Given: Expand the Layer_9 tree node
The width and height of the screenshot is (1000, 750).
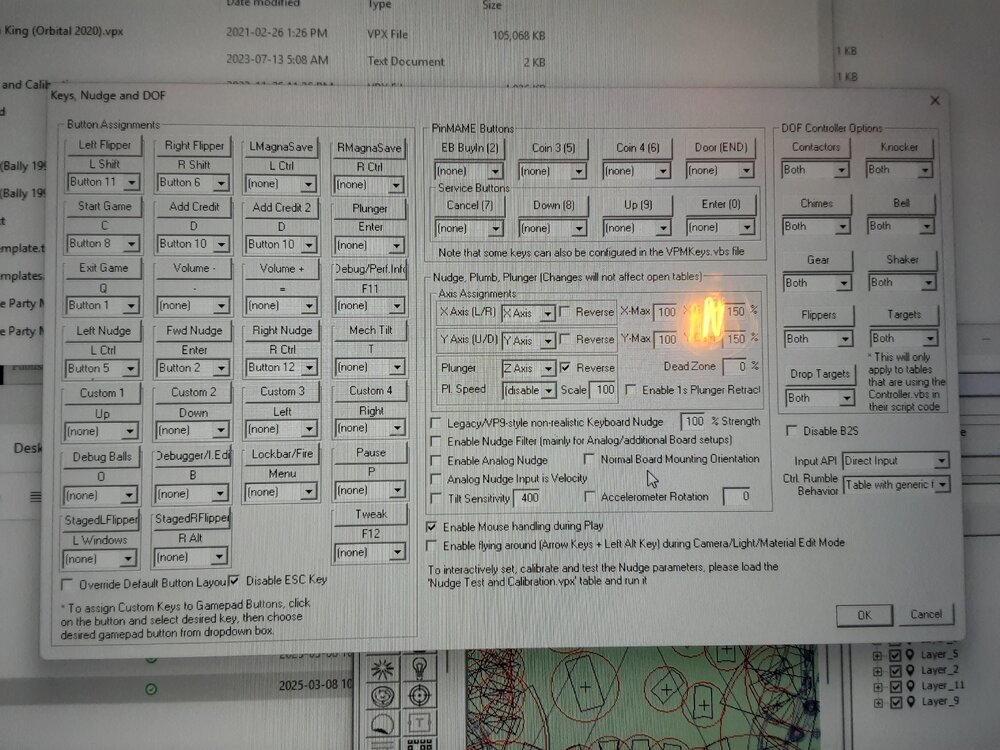Looking at the screenshot, I should [878, 703].
